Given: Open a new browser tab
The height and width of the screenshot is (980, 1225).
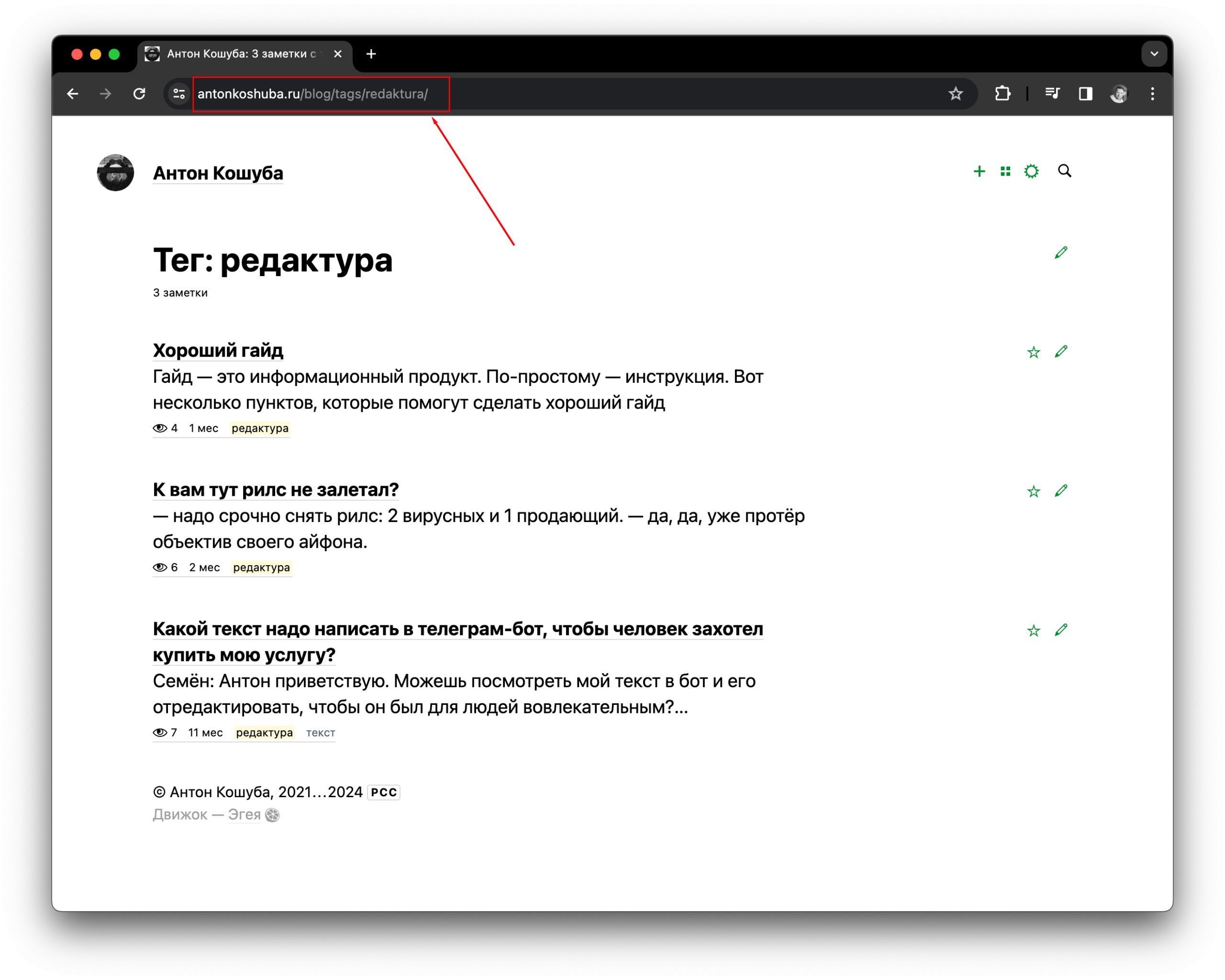Looking at the screenshot, I should (x=371, y=54).
